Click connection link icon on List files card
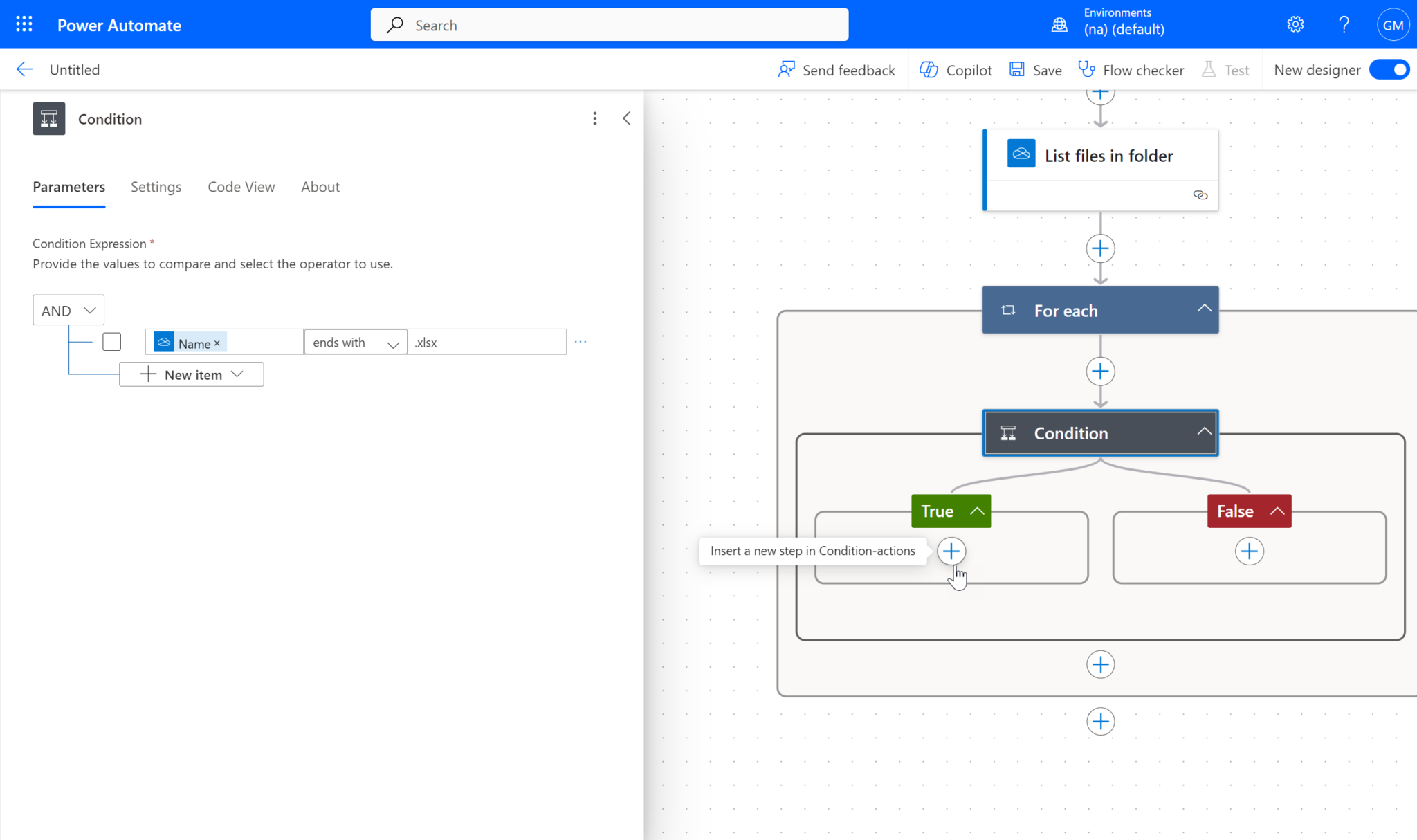This screenshot has width=1417, height=840. click(1200, 195)
